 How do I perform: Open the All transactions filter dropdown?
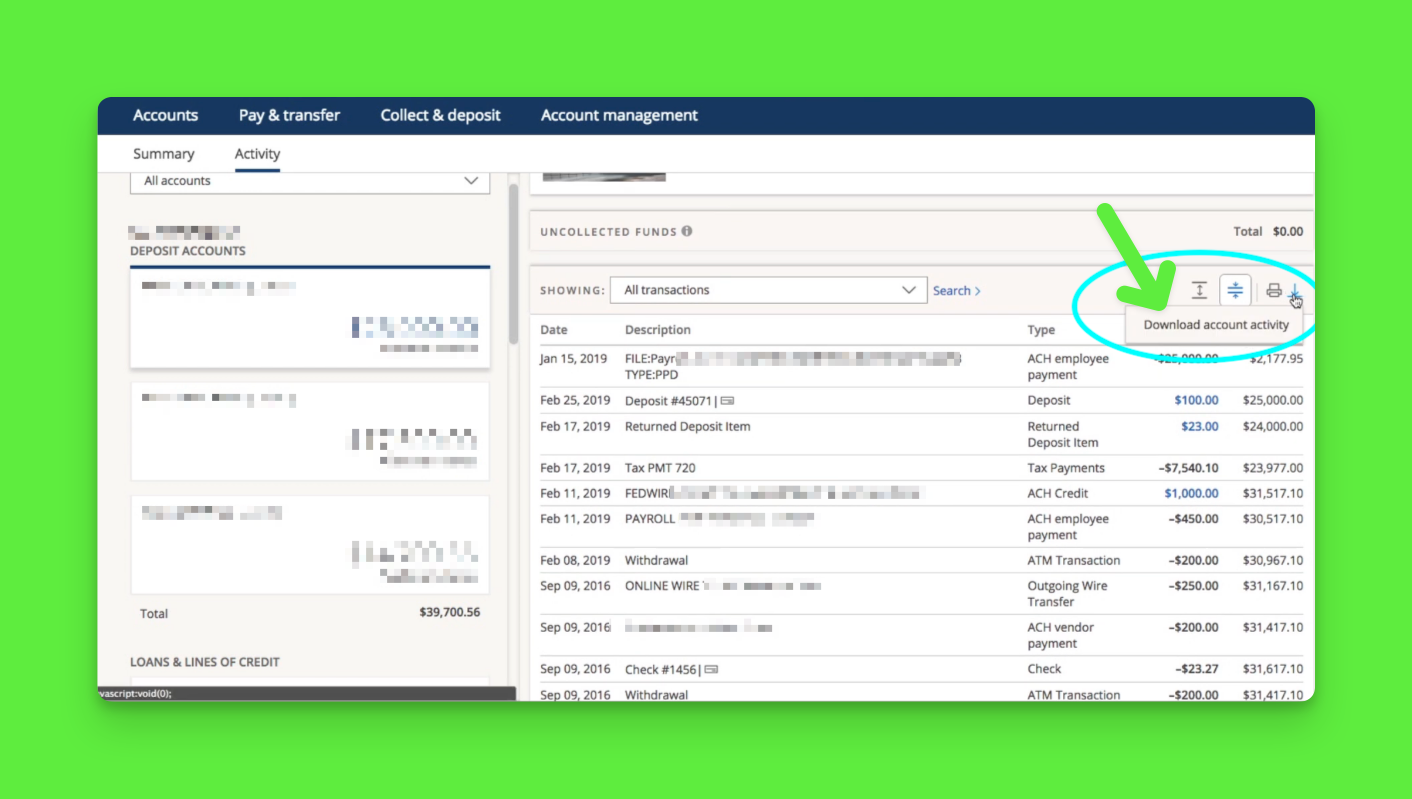(x=769, y=290)
